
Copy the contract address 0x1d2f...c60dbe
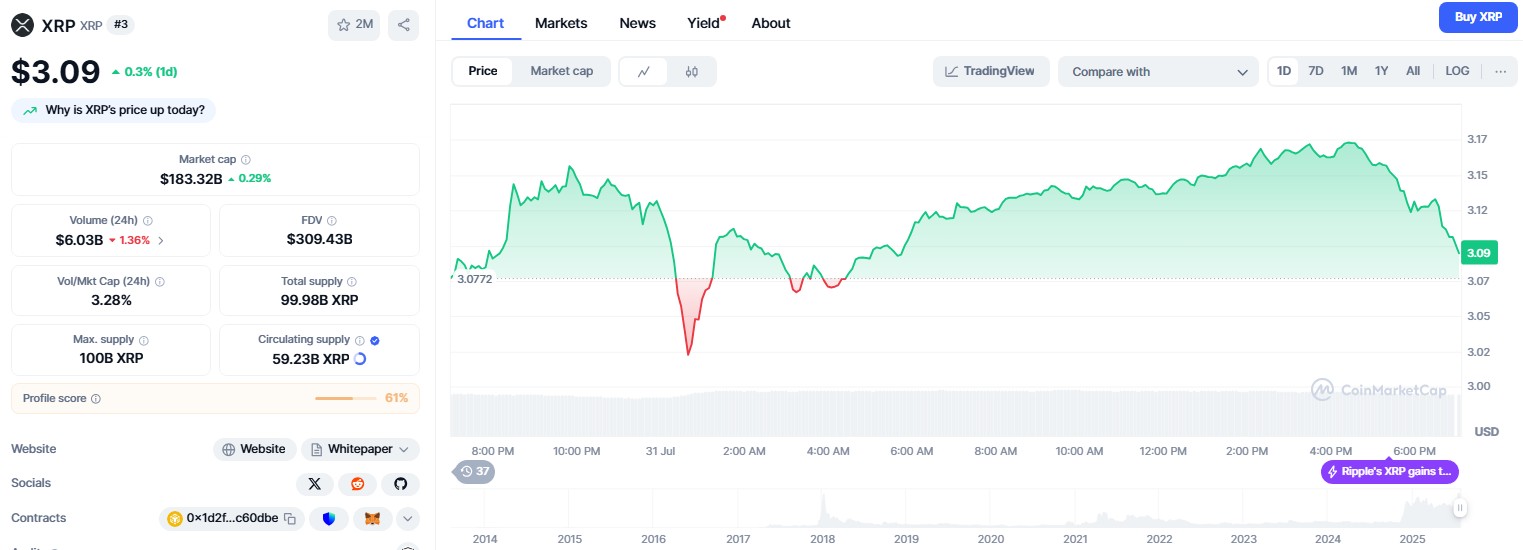tap(290, 518)
